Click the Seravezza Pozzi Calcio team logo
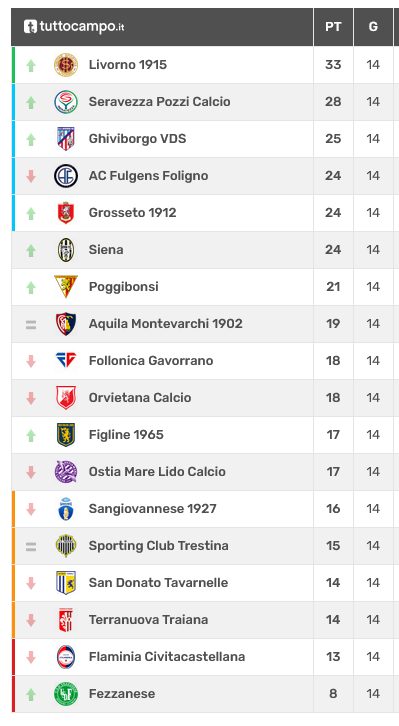Screen dimensions: 399x726 66,102
